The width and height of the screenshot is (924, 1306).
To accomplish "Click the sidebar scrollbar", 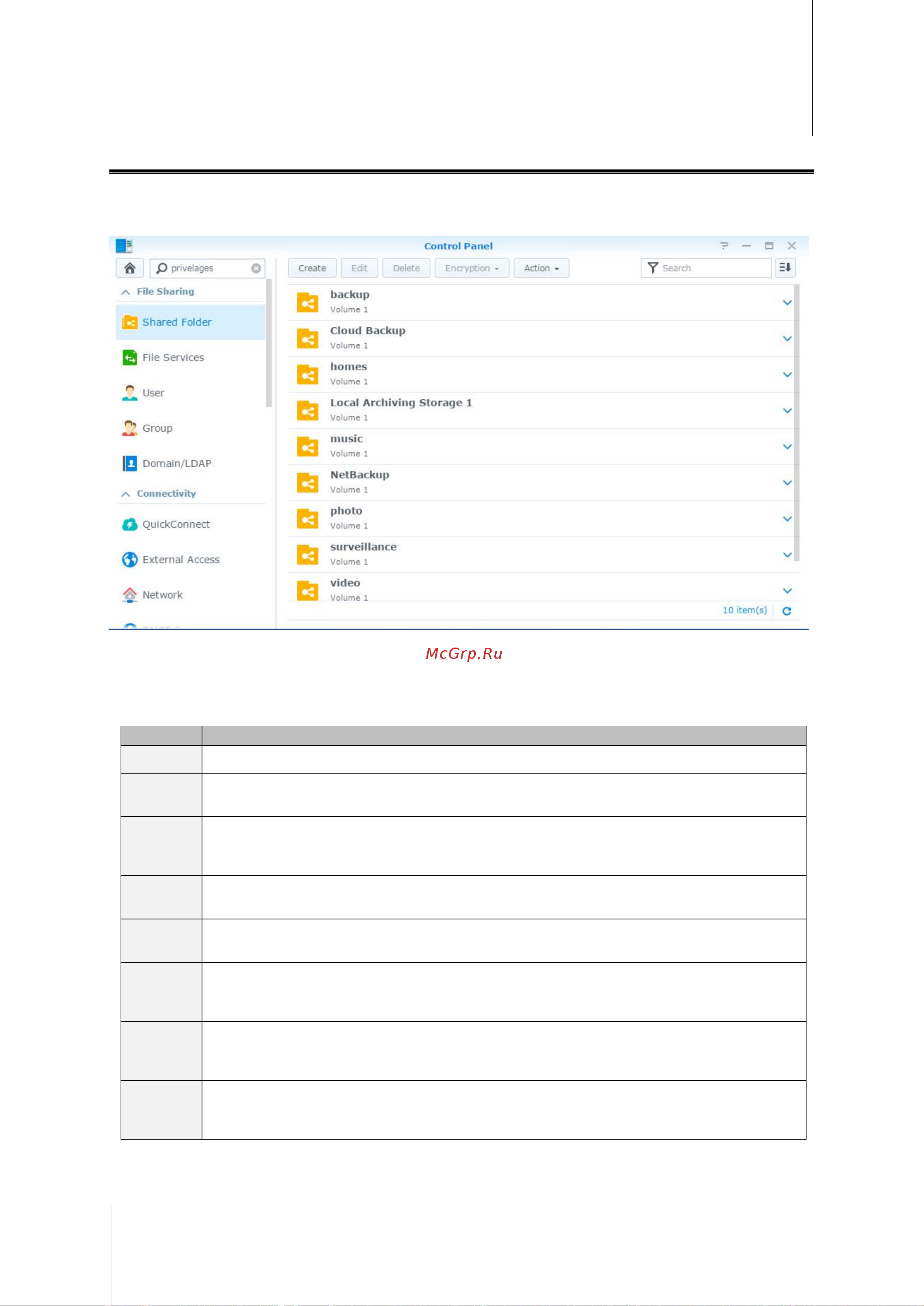I will click(x=269, y=343).
